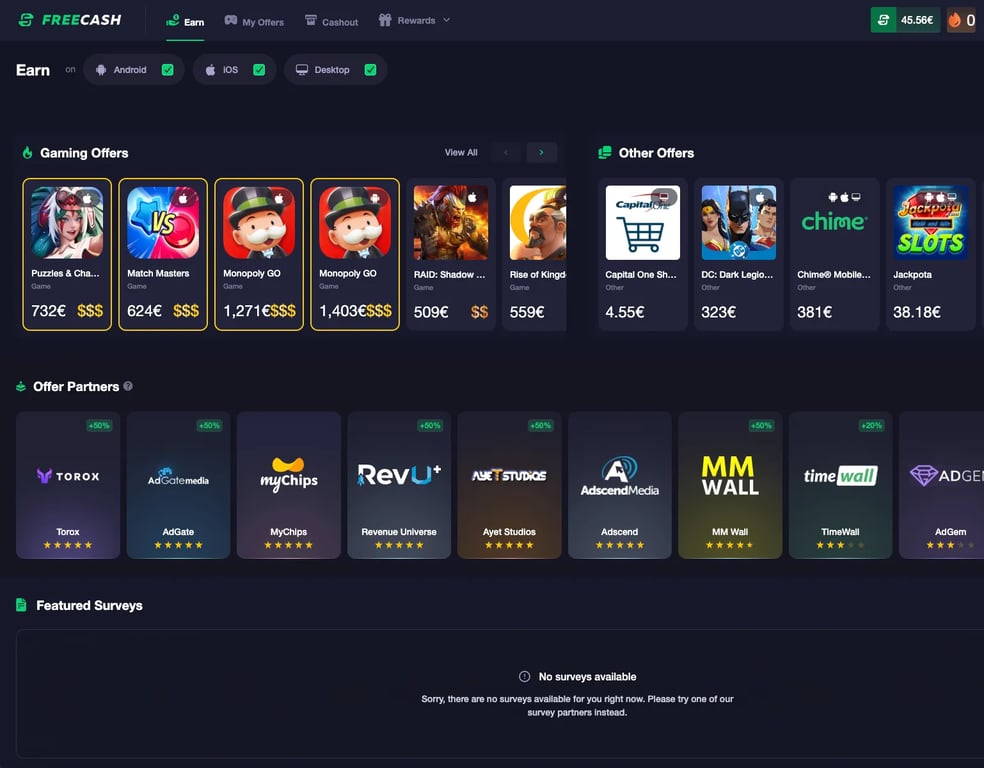Toggle the Android platform checkbox

pos(168,70)
